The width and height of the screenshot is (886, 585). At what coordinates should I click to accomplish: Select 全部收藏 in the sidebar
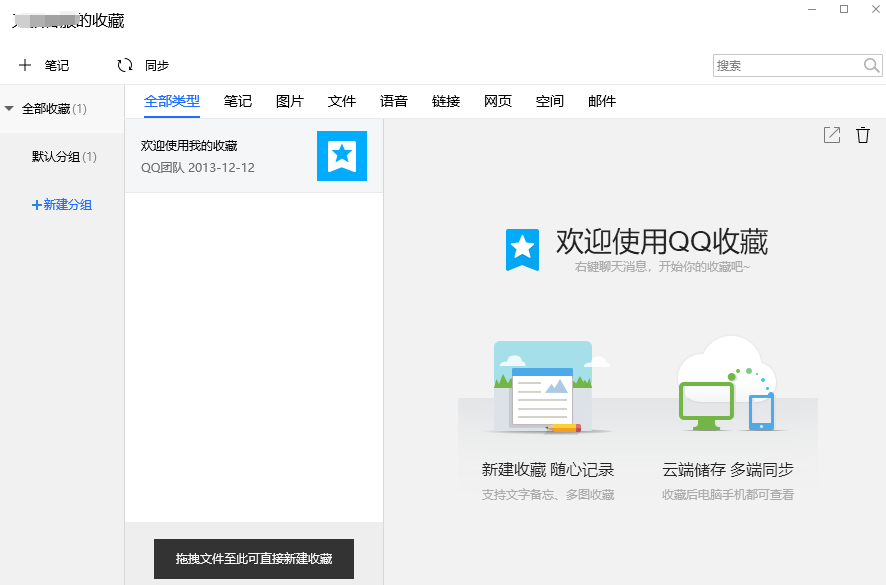(49, 107)
